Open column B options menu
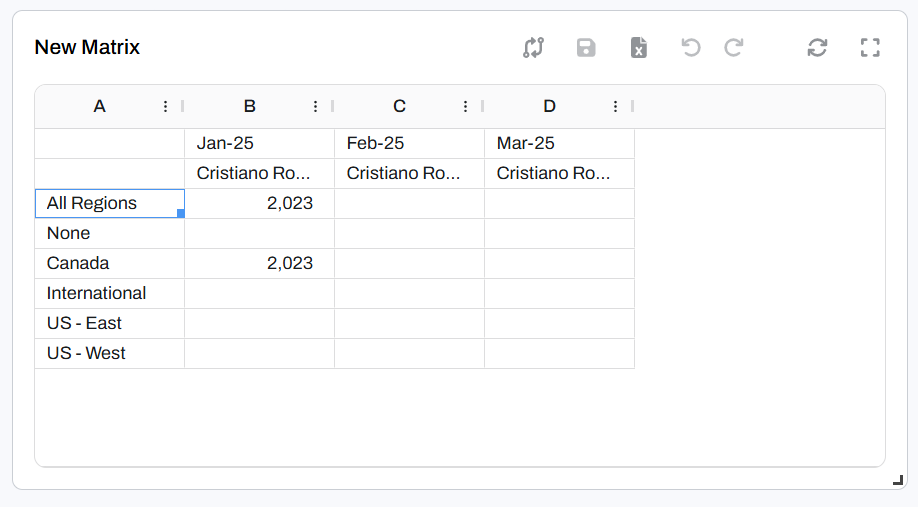Image resolution: width=918 pixels, height=507 pixels. point(316,106)
